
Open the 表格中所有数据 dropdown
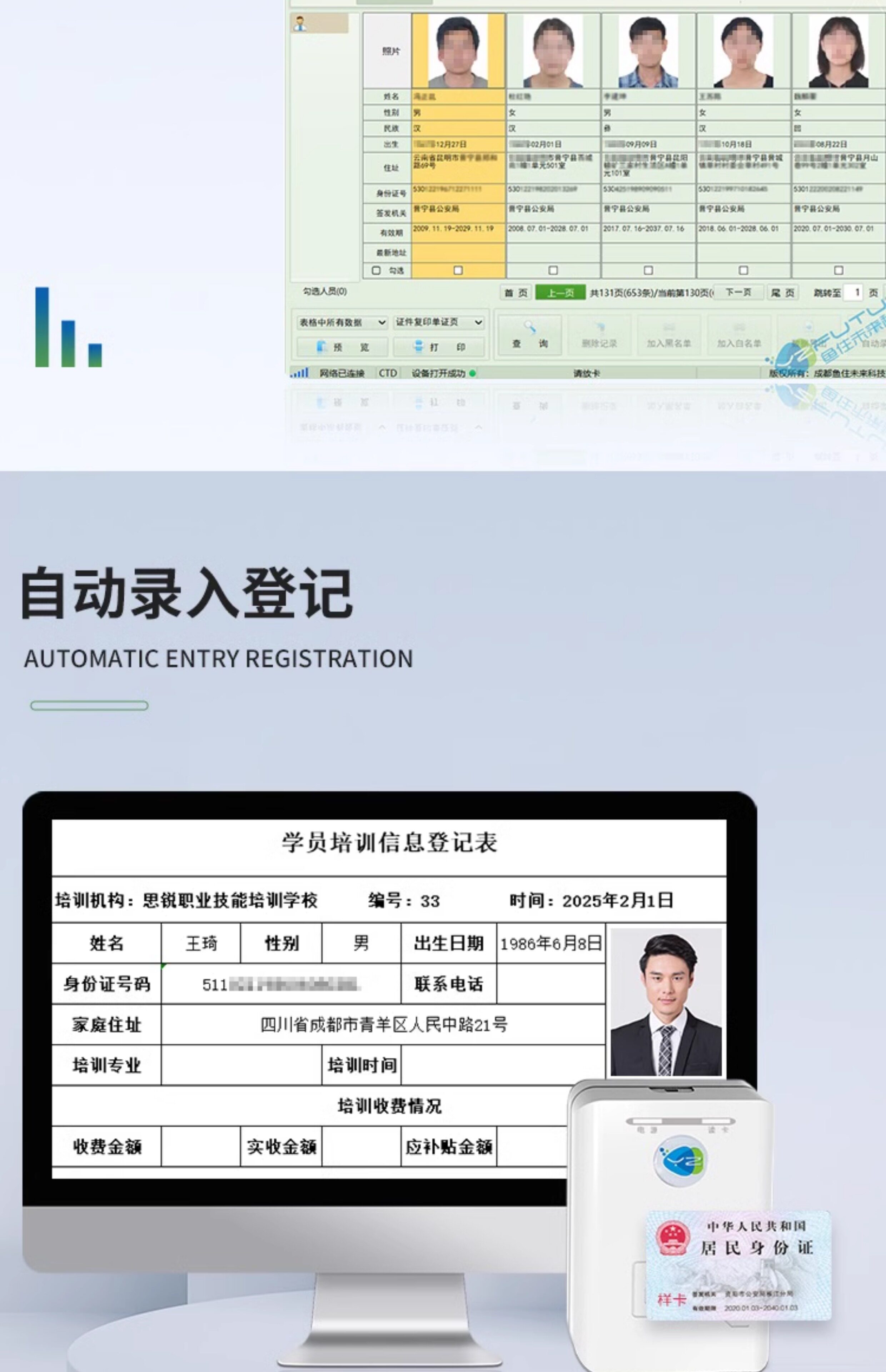pyautogui.click(x=342, y=323)
